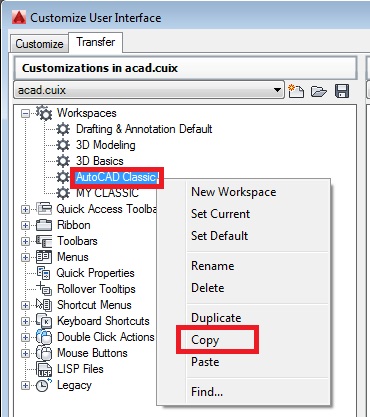
Task: Select the 3D Basics workspace
Action: (x=99, y=161)
